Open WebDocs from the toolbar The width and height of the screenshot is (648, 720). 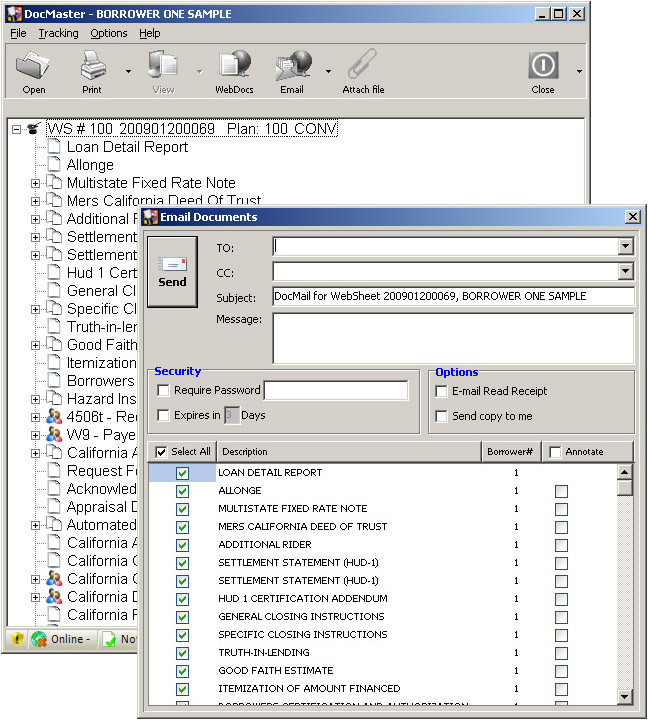(234, 67)
